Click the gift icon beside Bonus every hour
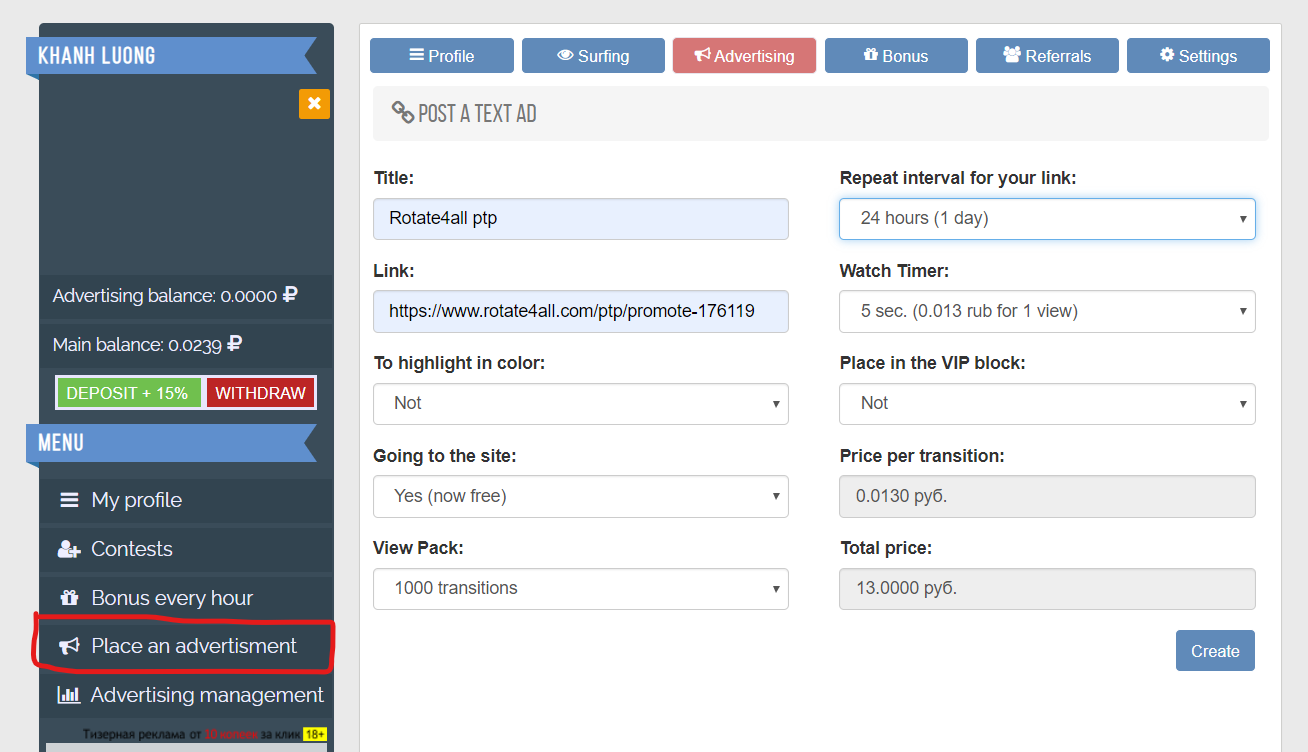 (69, 598)
